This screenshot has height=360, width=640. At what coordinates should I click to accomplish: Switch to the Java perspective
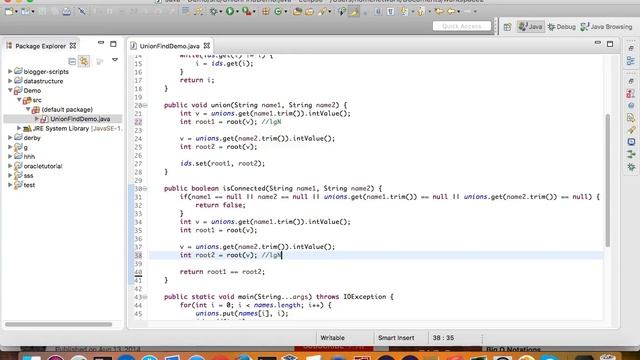(x=530, y=27)
